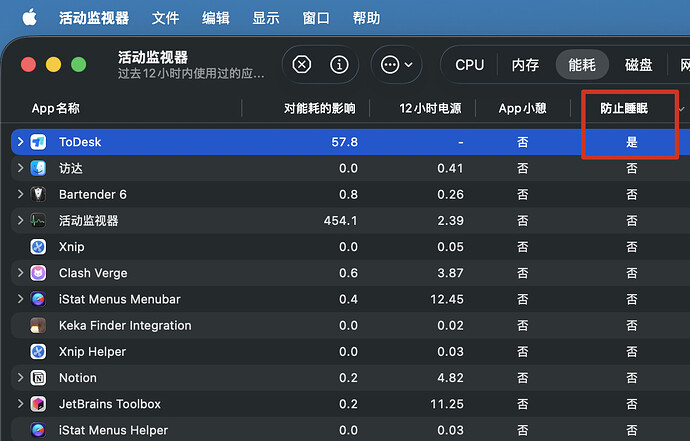Click the 454.1 energy impact value
Viewport: 690px width, 441px height.
(x=341, y=220)
